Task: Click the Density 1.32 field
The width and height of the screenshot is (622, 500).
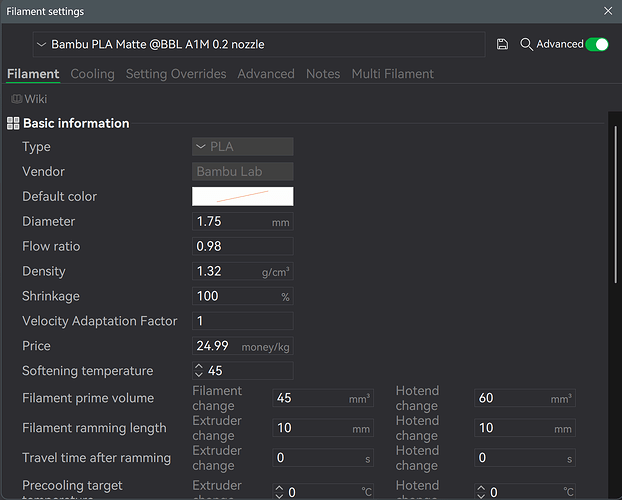Action: [243, 271]
